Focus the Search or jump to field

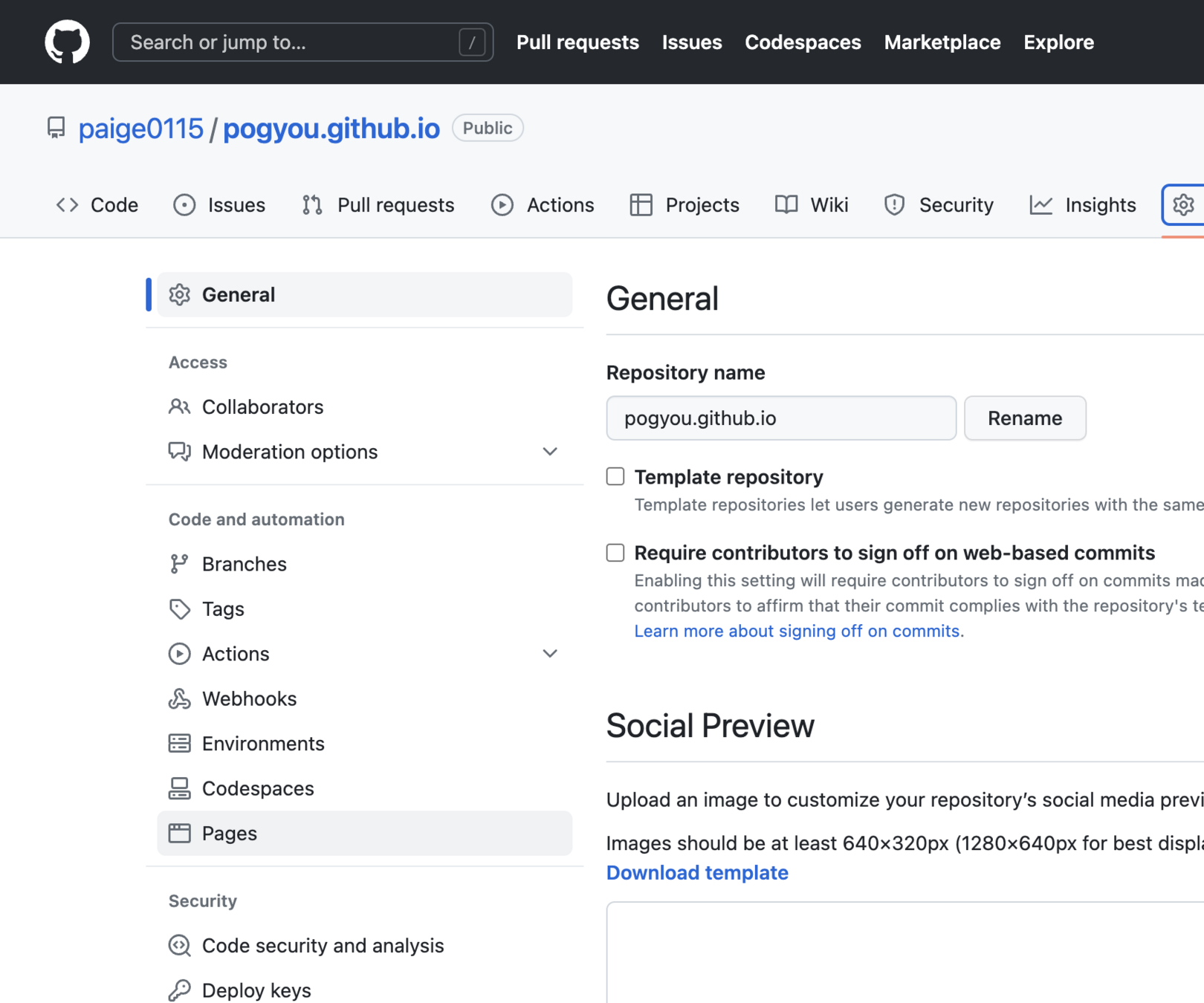tap(302, 42)
